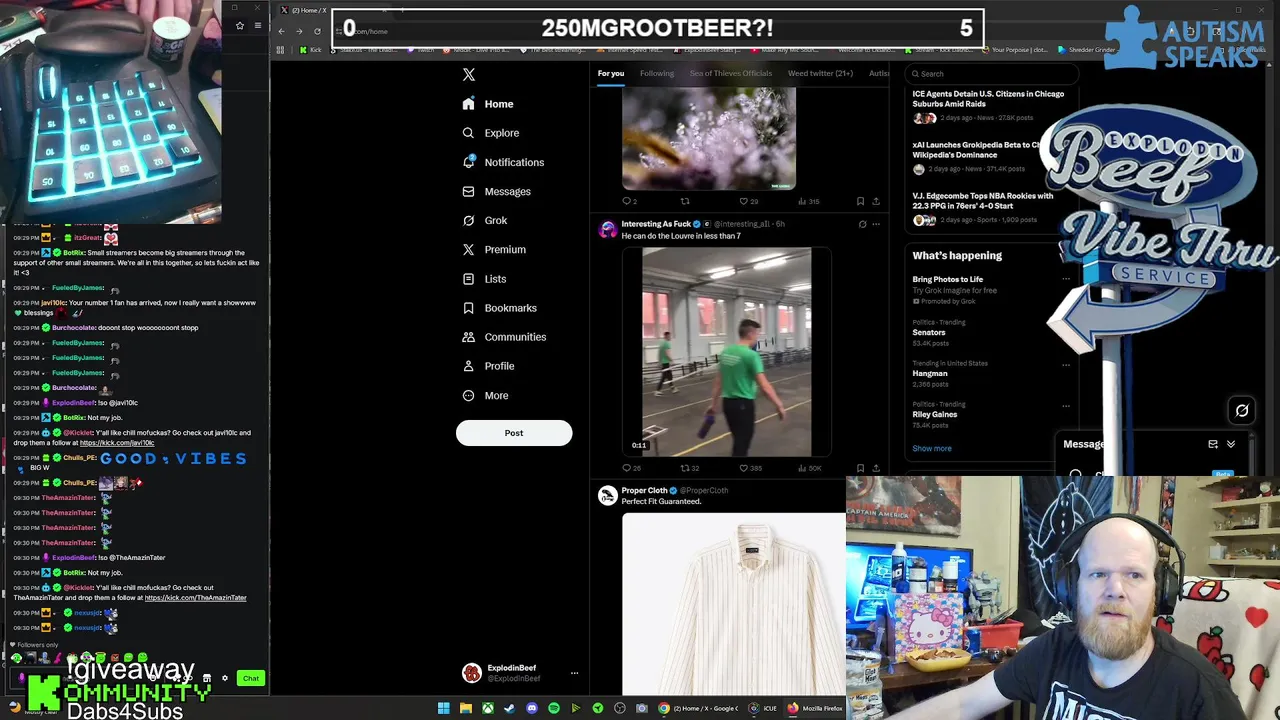The image size is (1280, 720).
Task: Open Home in the X sidebar
Action: [488, 104]
